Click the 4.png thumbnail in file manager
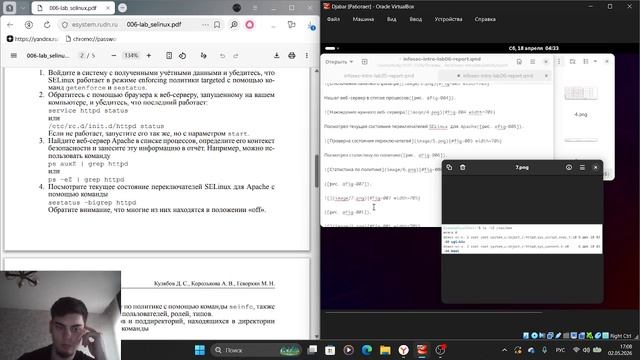 580,94
